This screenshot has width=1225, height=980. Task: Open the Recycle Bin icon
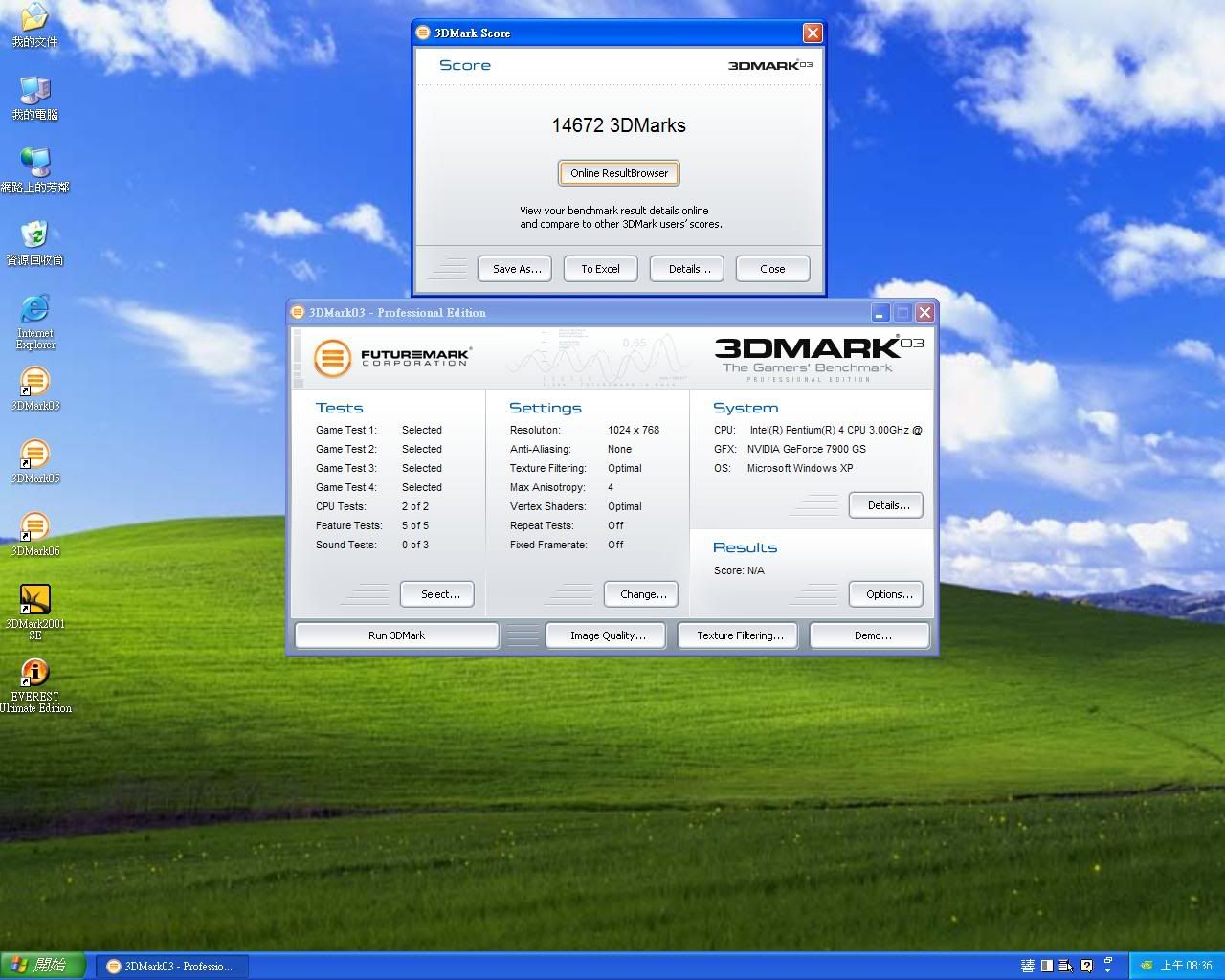click(34, 236)
